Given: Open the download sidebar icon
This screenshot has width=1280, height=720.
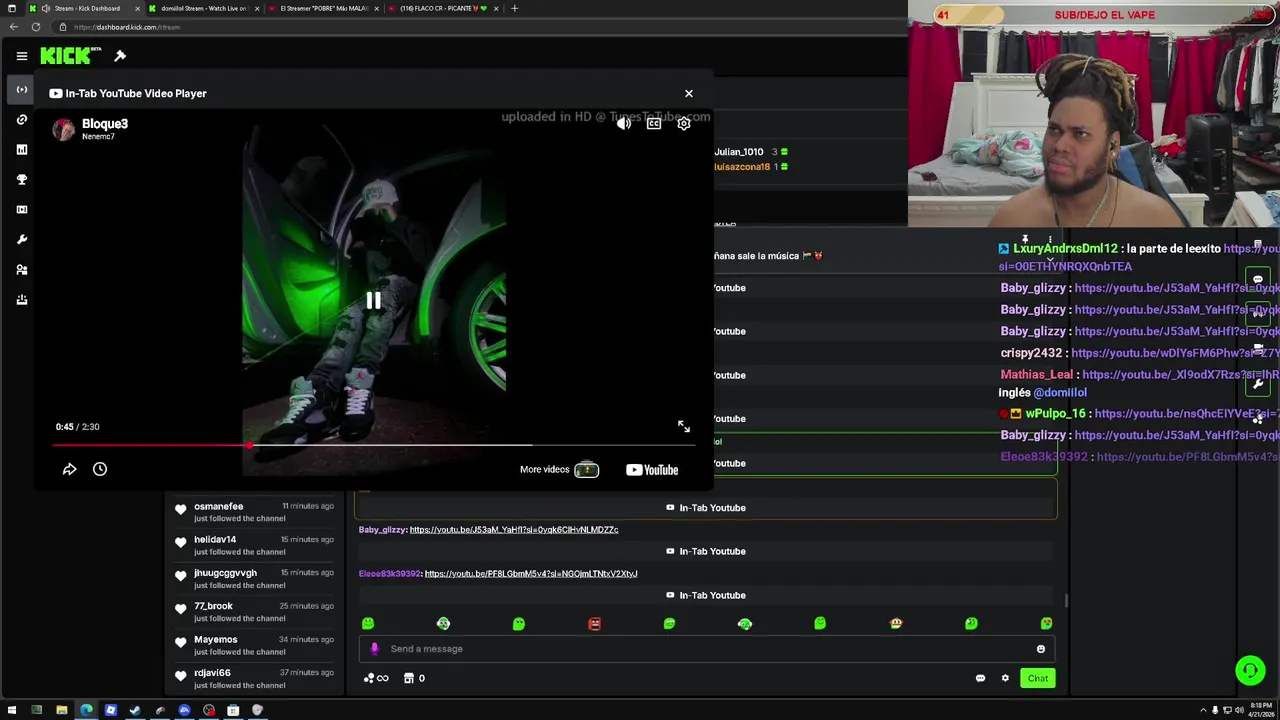Looking at the screenshot, I should click(21, 300).
